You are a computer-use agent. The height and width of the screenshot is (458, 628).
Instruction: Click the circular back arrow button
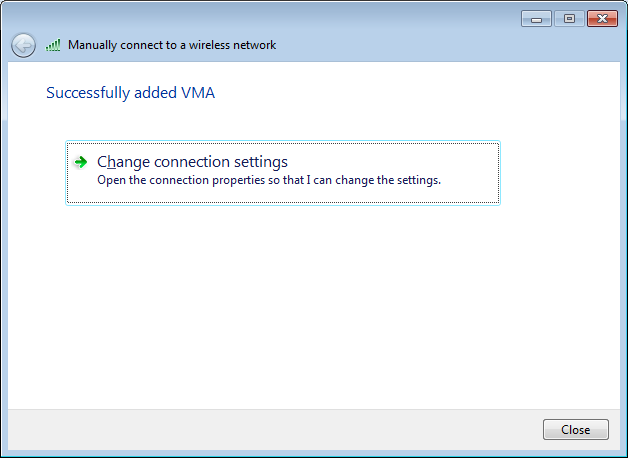23,45
